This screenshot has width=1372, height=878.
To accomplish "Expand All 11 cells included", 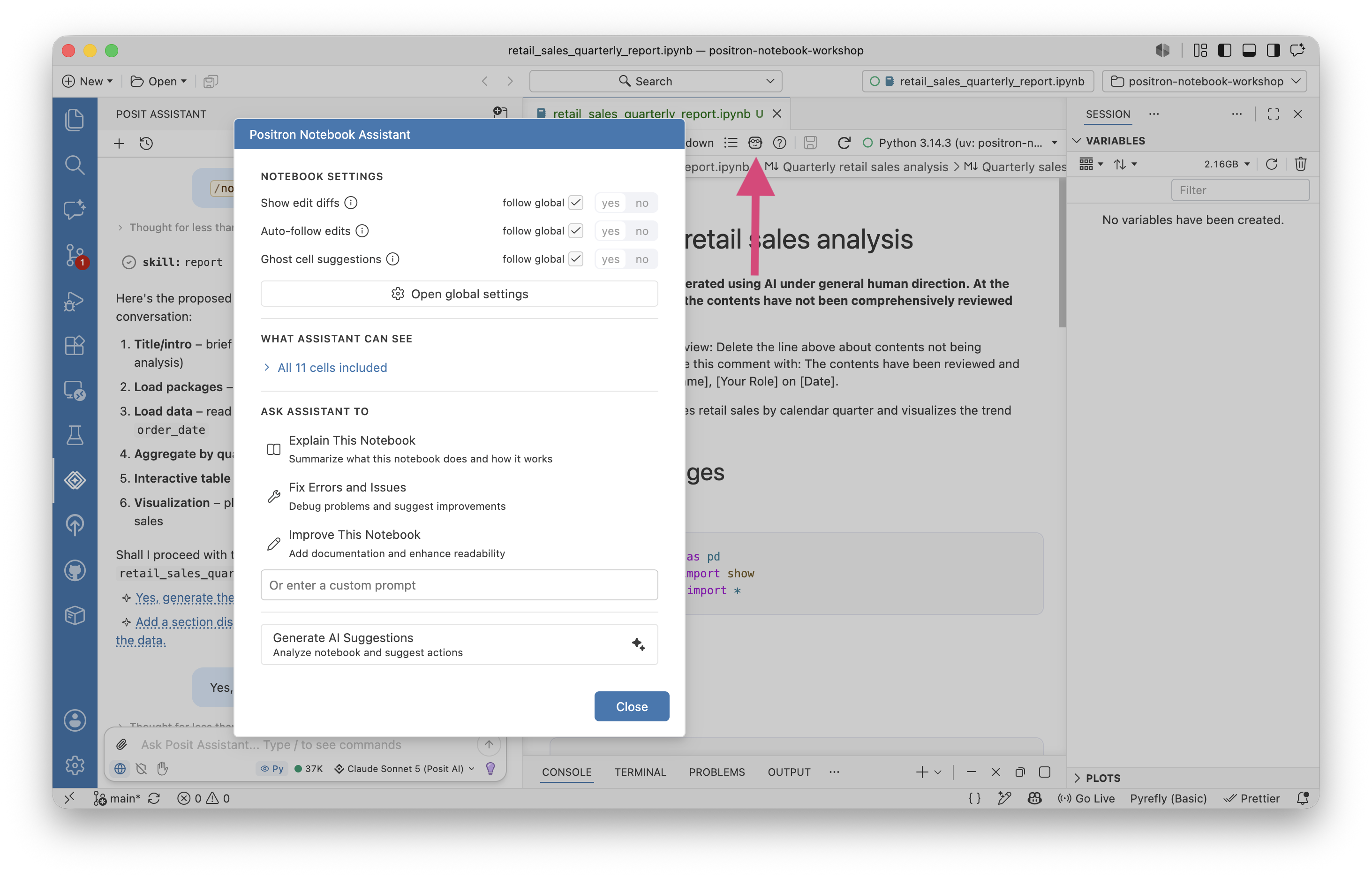I will [325, 368].
